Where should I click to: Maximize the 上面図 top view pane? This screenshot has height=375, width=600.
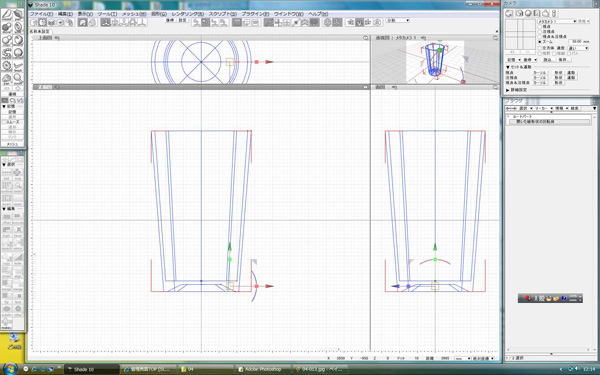(x=366, y=38)
